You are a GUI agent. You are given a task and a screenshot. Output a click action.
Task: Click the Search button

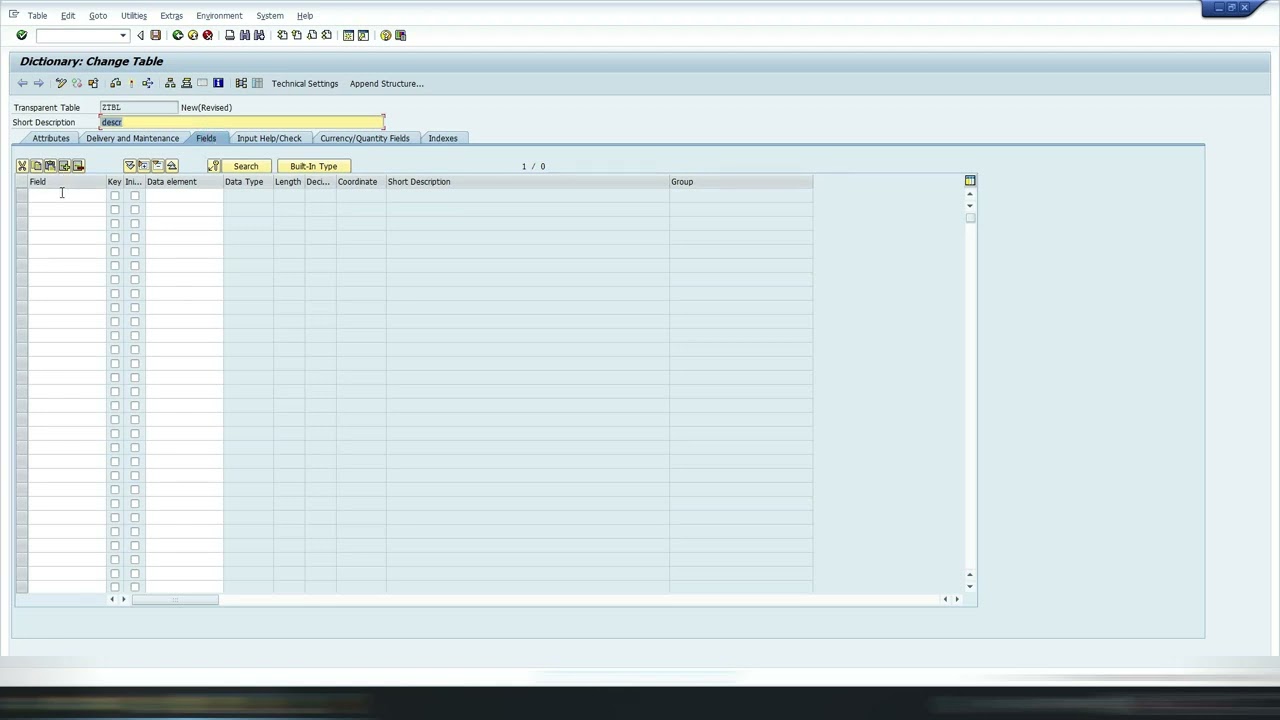point(246,166)
